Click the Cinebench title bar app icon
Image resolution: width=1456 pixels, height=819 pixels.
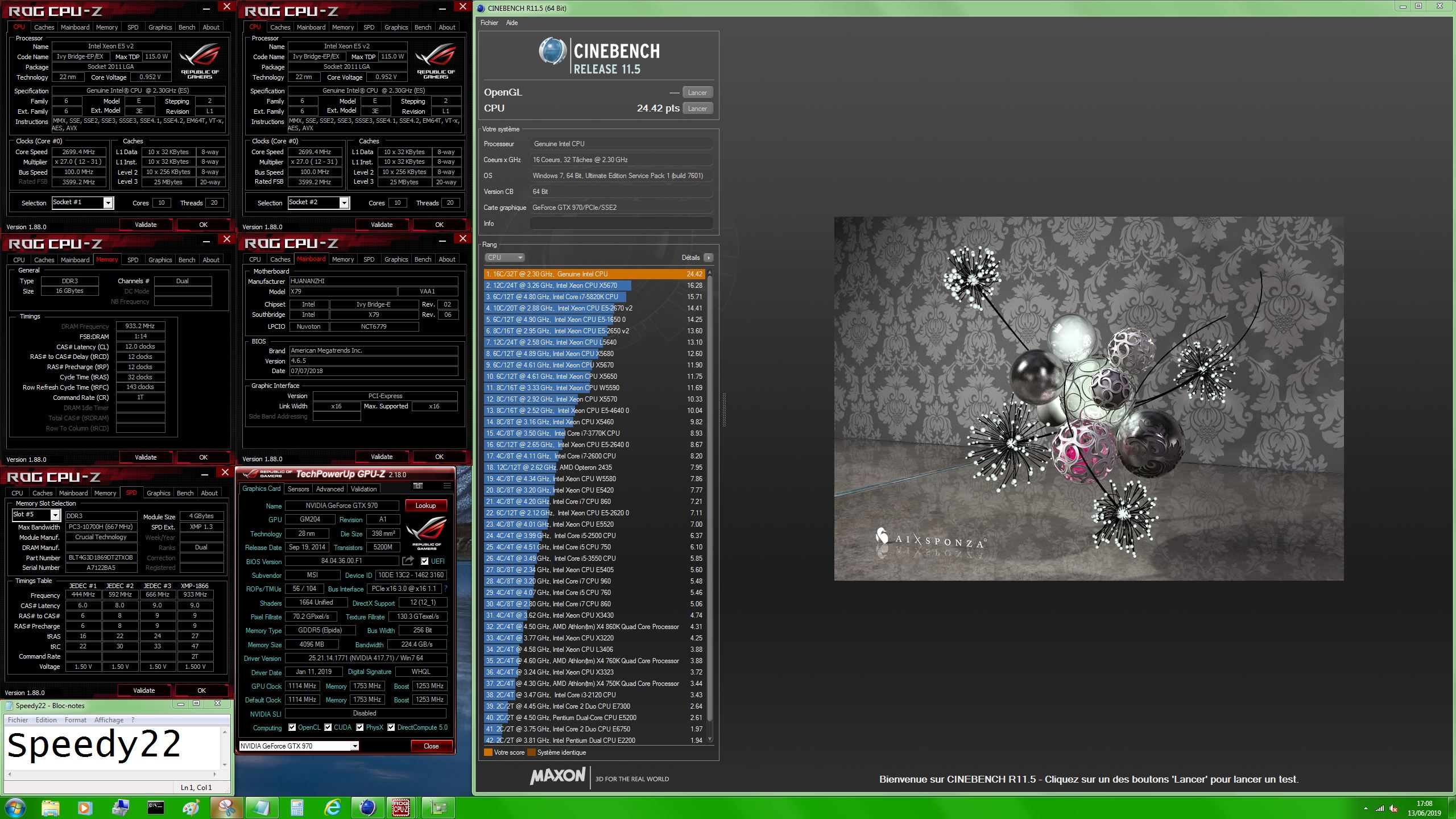point(481,8)
